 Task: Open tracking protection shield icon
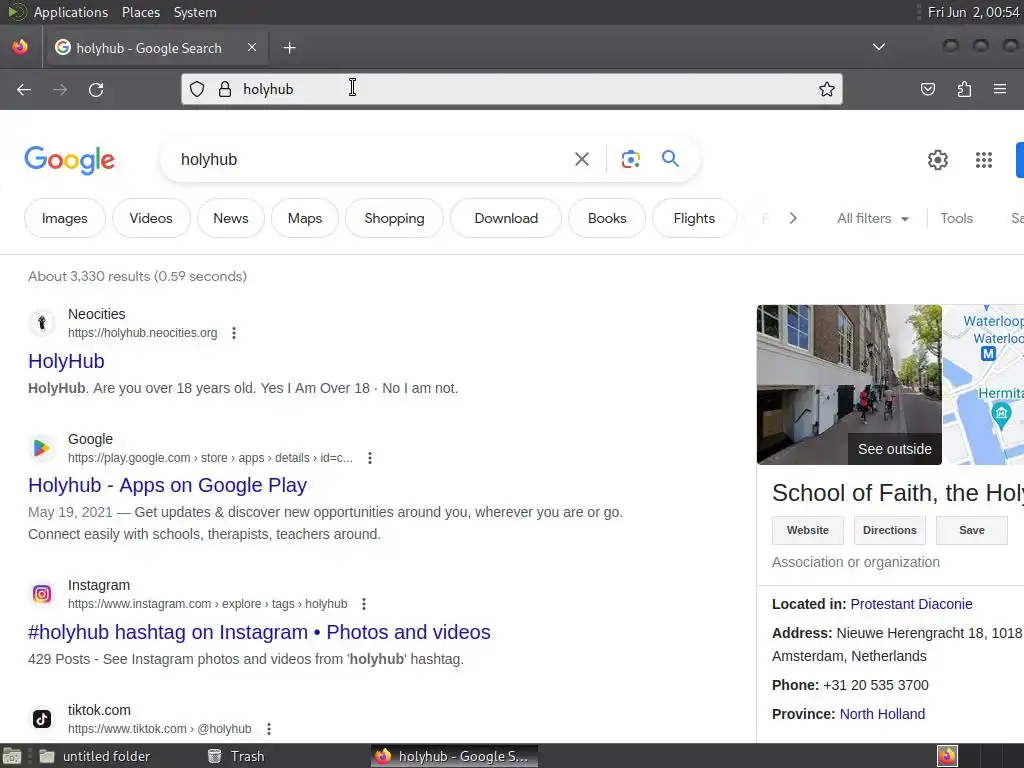click(x=197, y=89)
